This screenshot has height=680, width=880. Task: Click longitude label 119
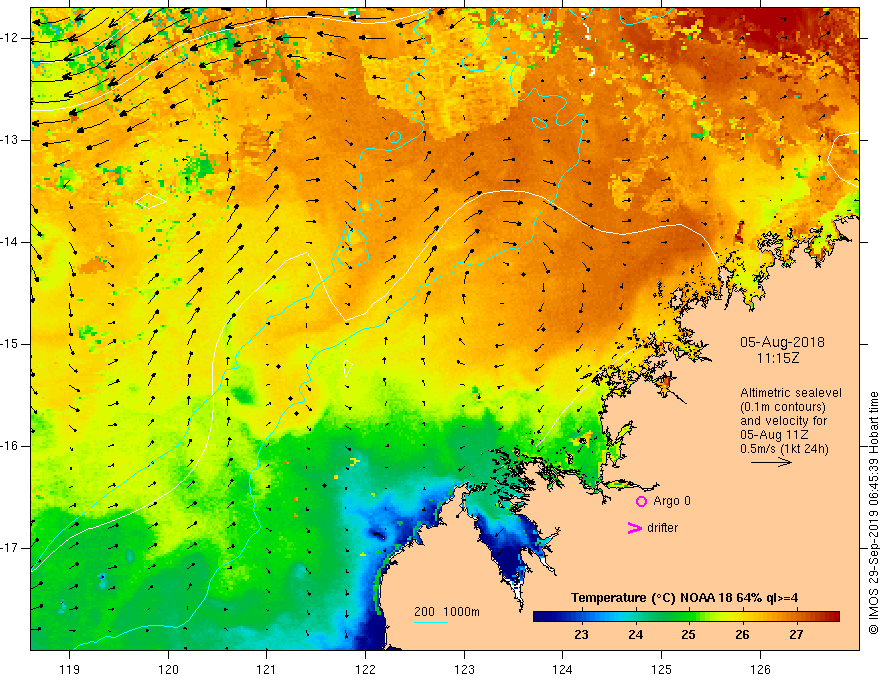pyautogui.click(x=70, y=669)
